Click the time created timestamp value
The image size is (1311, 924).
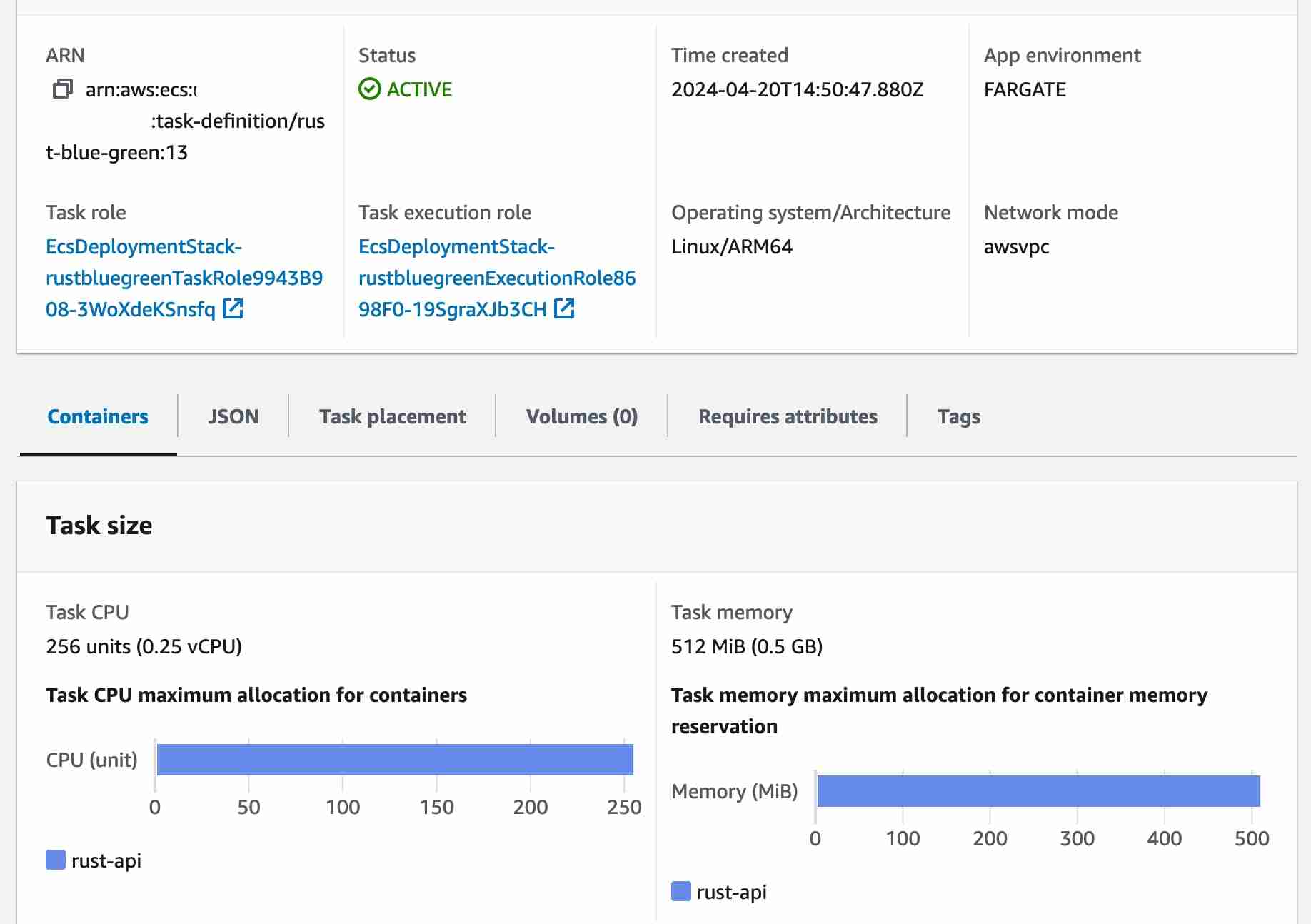(x=797, y=89)
